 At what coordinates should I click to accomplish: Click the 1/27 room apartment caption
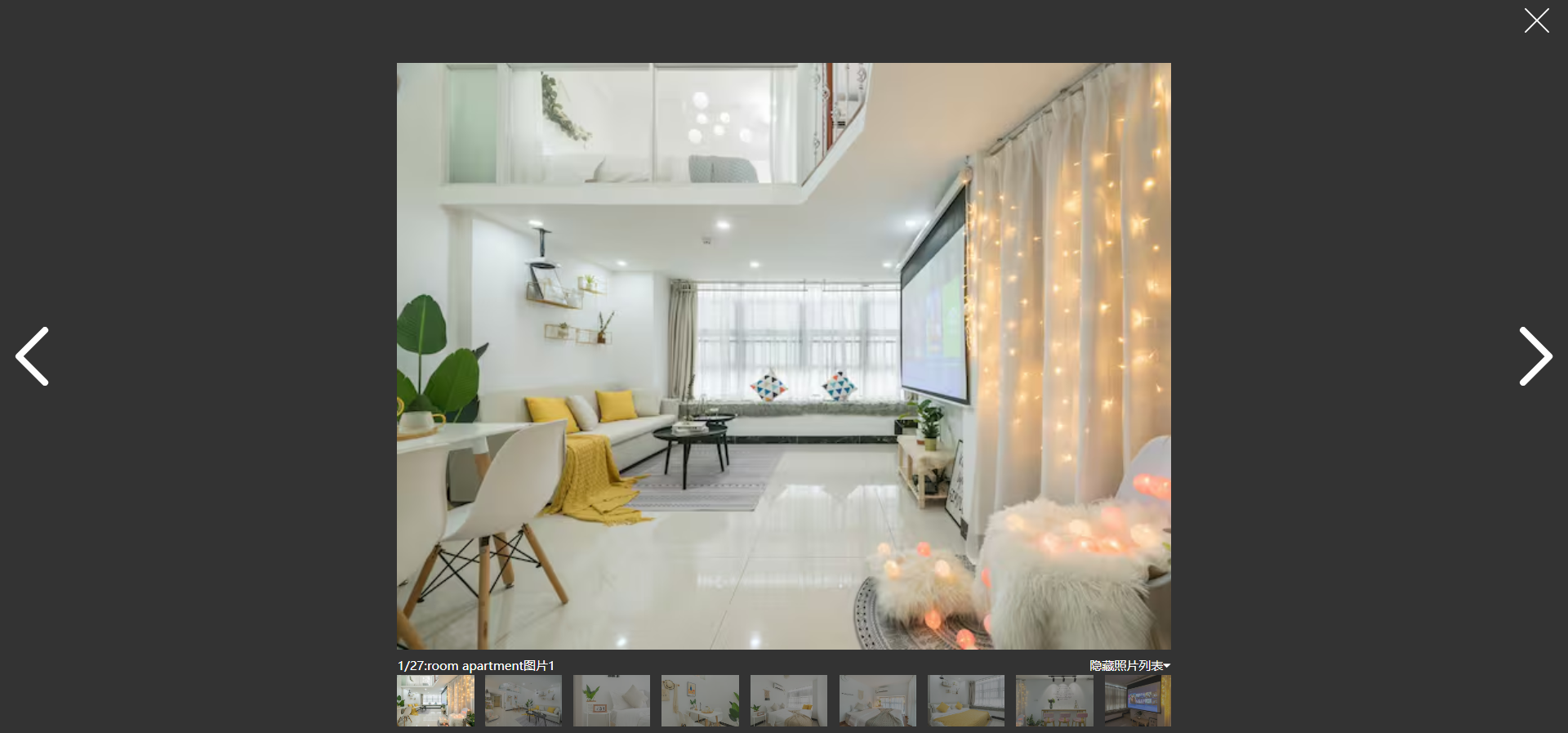pyautogui.click(x=476, y=666)
